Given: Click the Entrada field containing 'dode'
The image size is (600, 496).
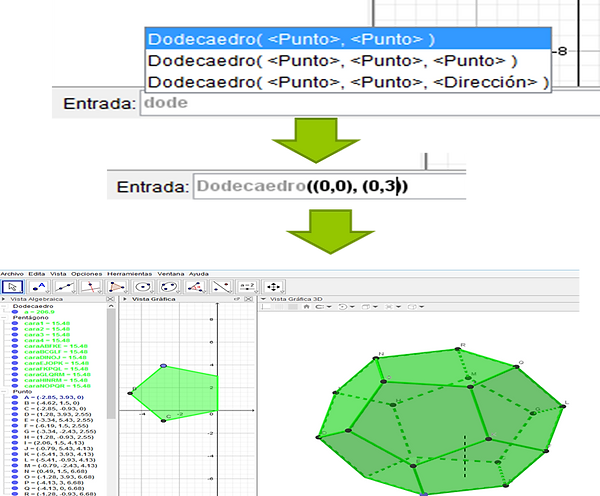Looking at the screenshot, I should (370, 103).
